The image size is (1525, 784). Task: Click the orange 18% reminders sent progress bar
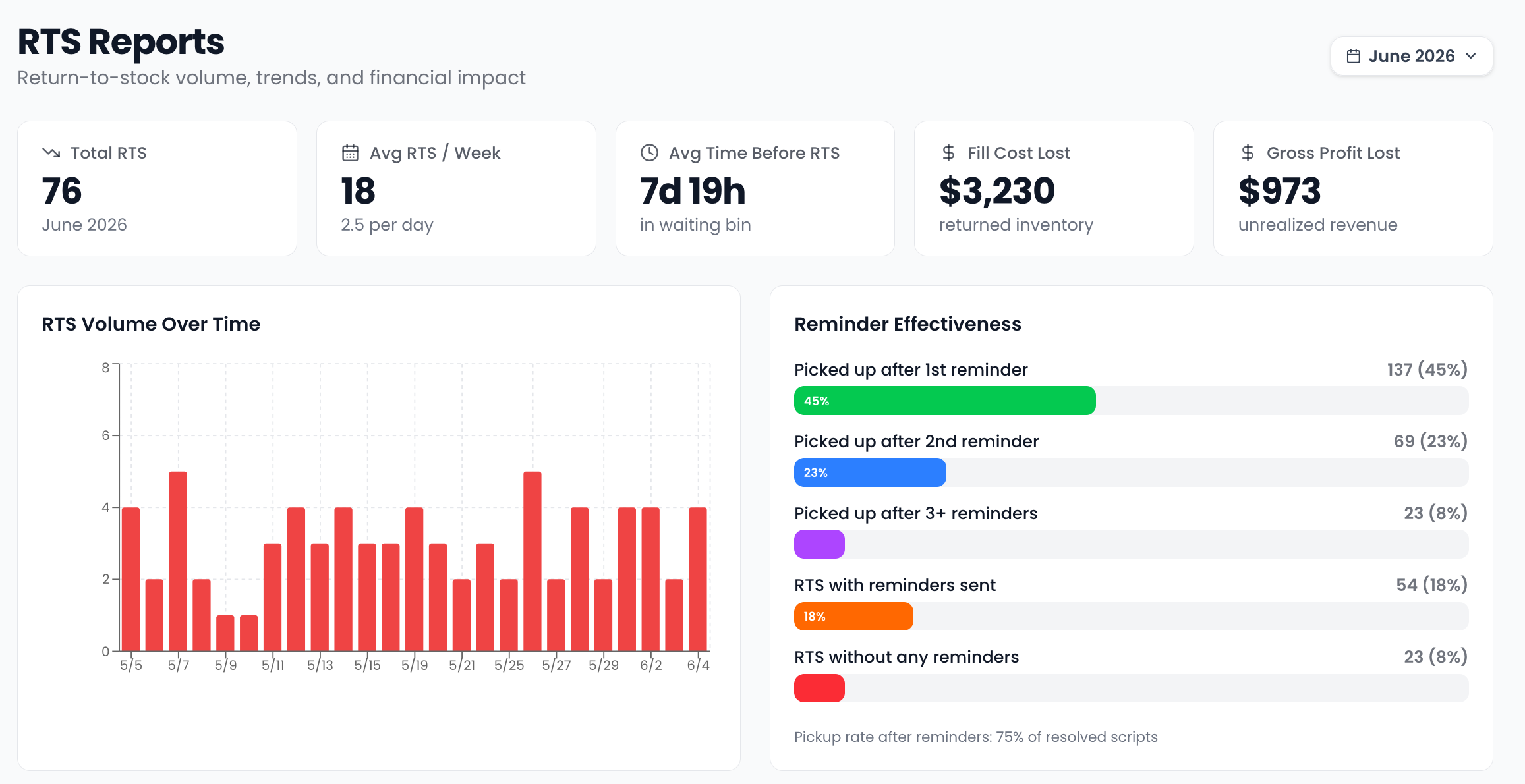[x=853, y=616]
